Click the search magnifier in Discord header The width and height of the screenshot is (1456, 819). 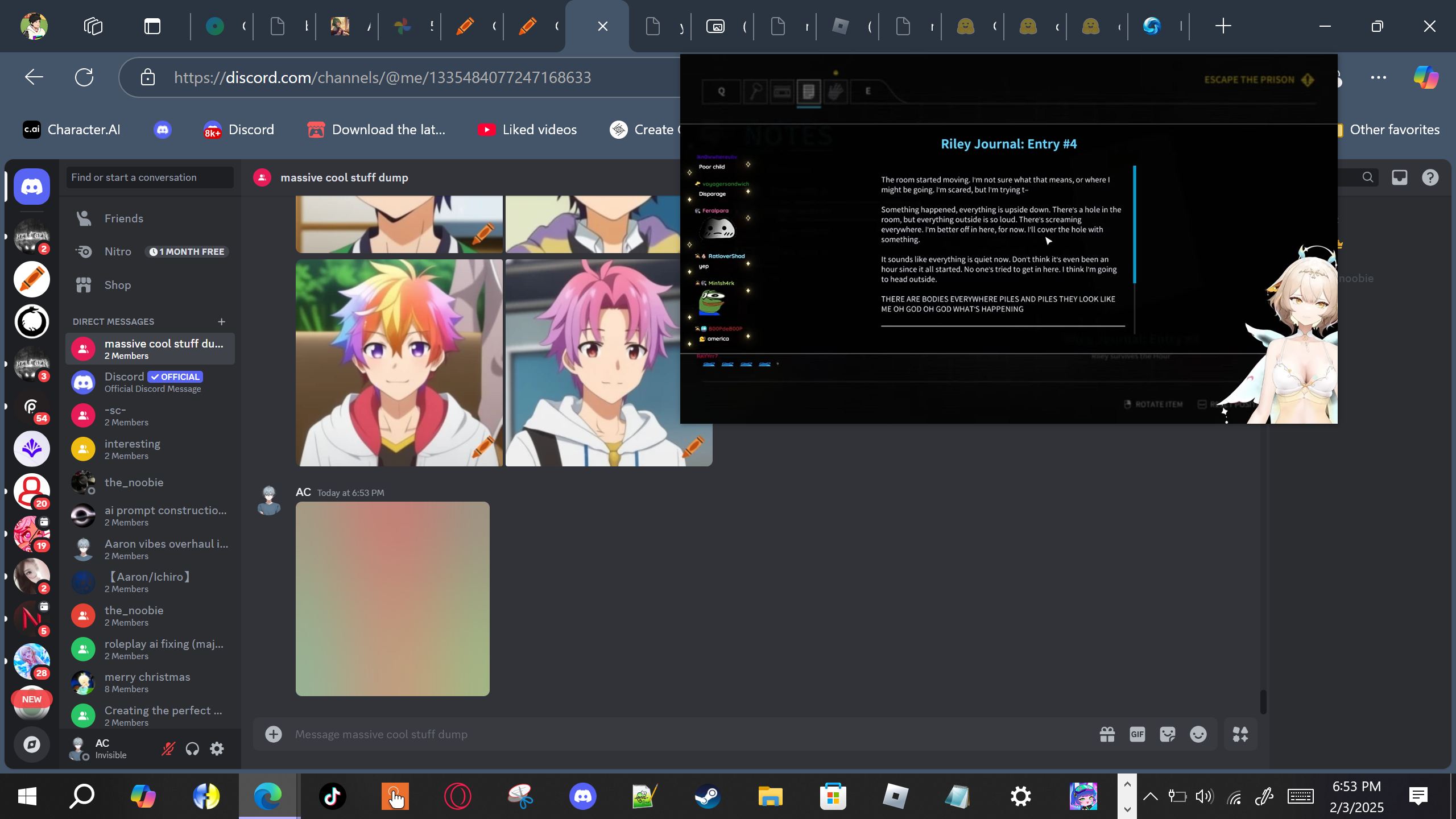click(x=1368, y=177)
